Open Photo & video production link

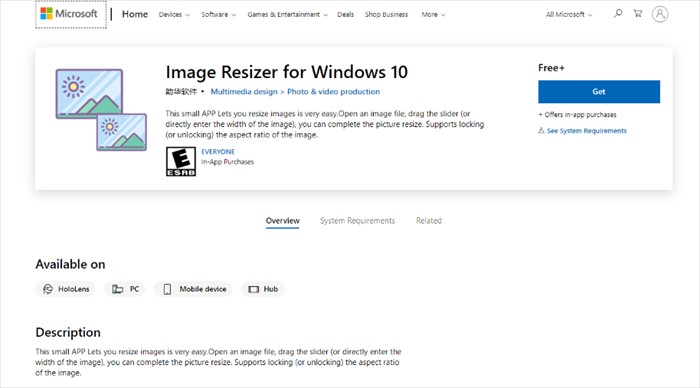pyautogui.click(x=333, y=92)
